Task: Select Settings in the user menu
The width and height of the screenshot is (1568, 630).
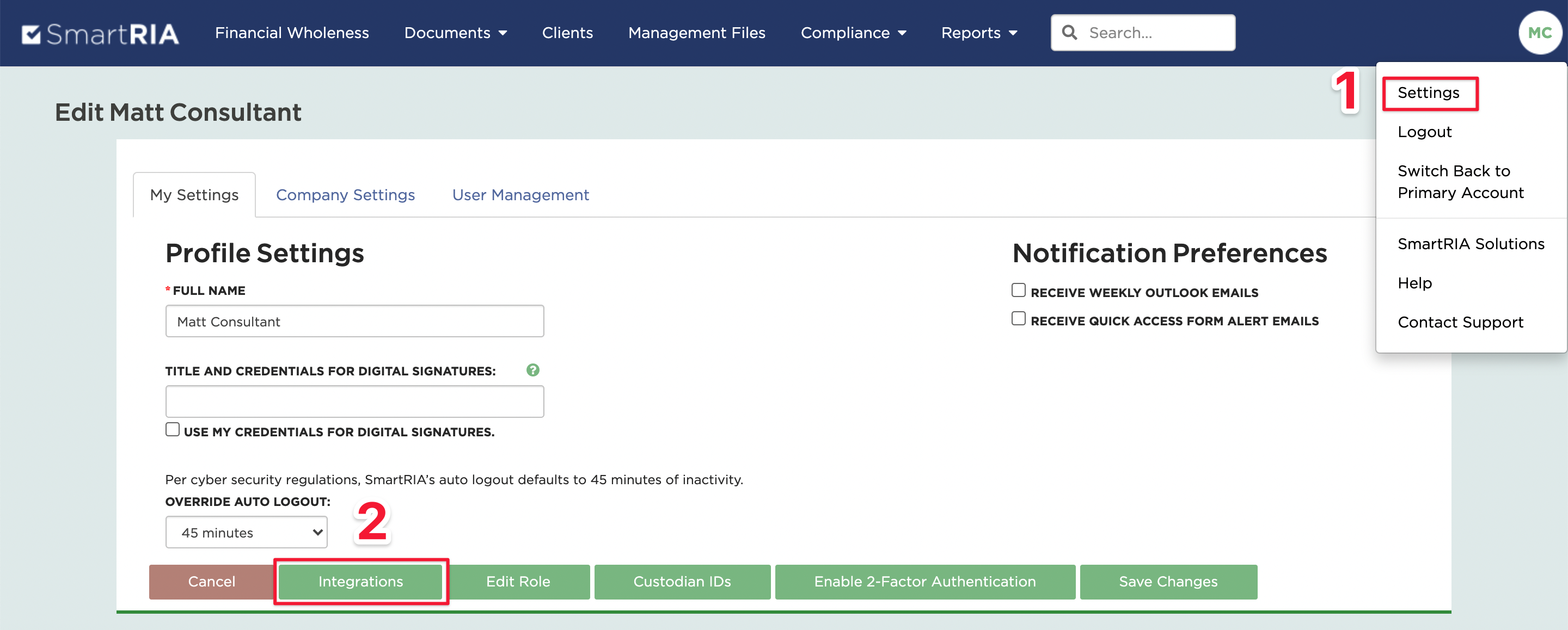Action: 1429,92
